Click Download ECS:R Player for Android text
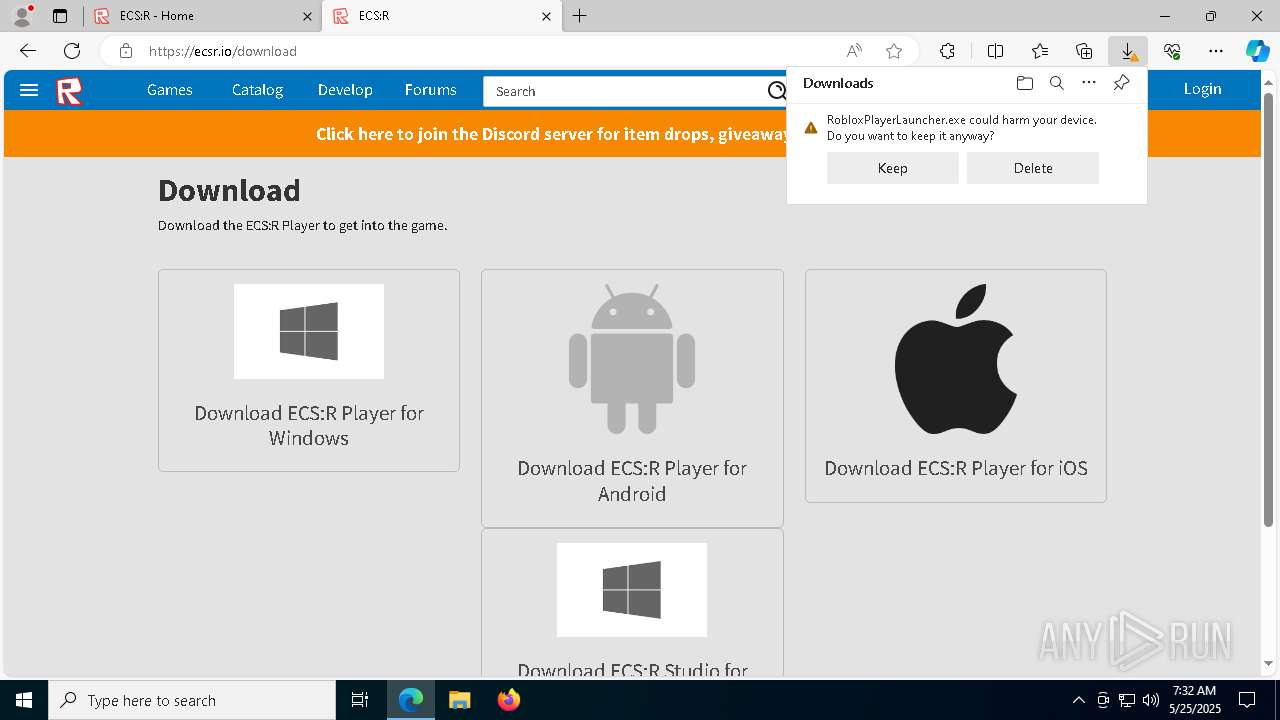 point(632,481)
